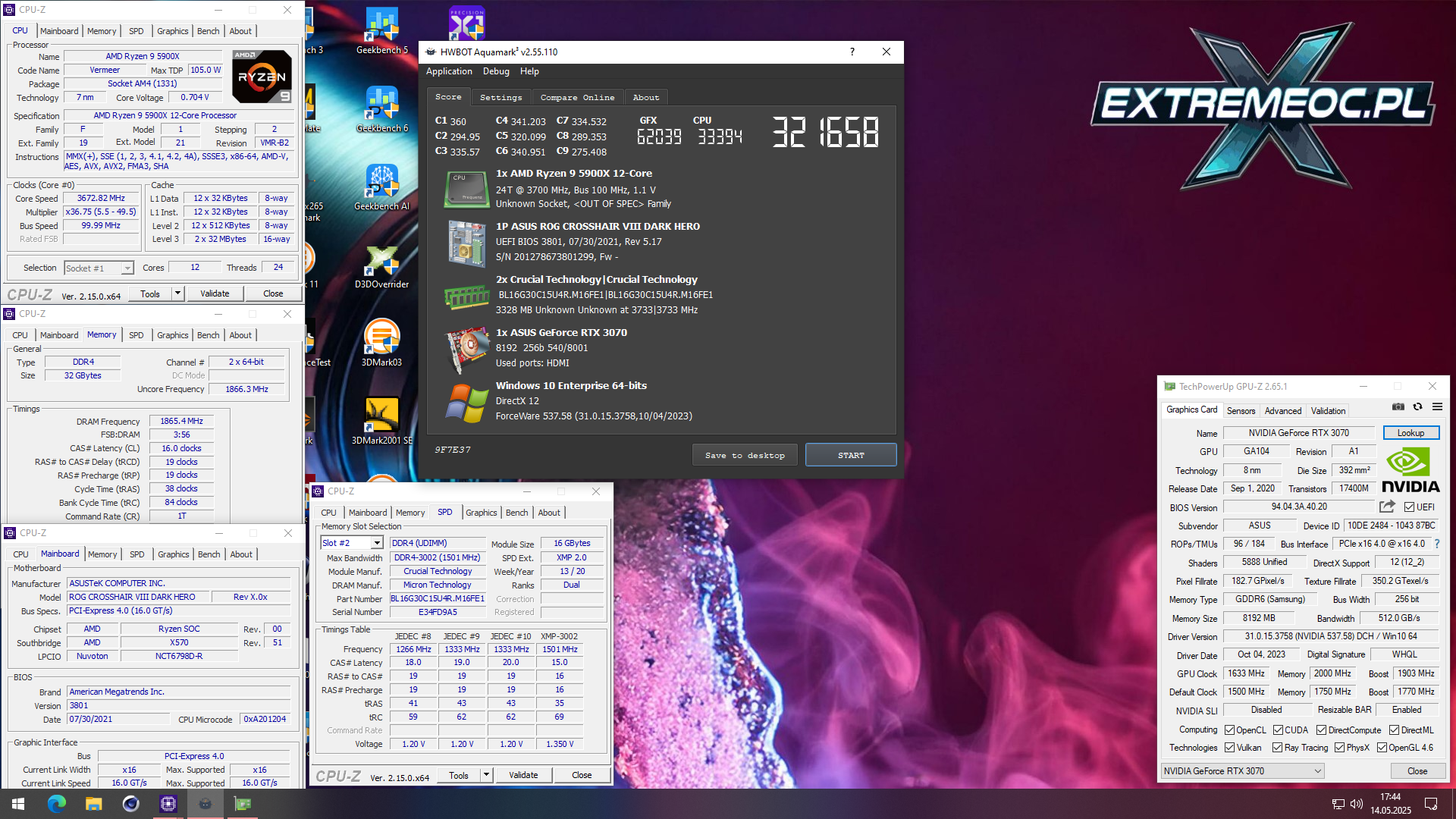
Task: Toggle the UEFI checkbox in GPU-Z
Action: point(1409,507)
